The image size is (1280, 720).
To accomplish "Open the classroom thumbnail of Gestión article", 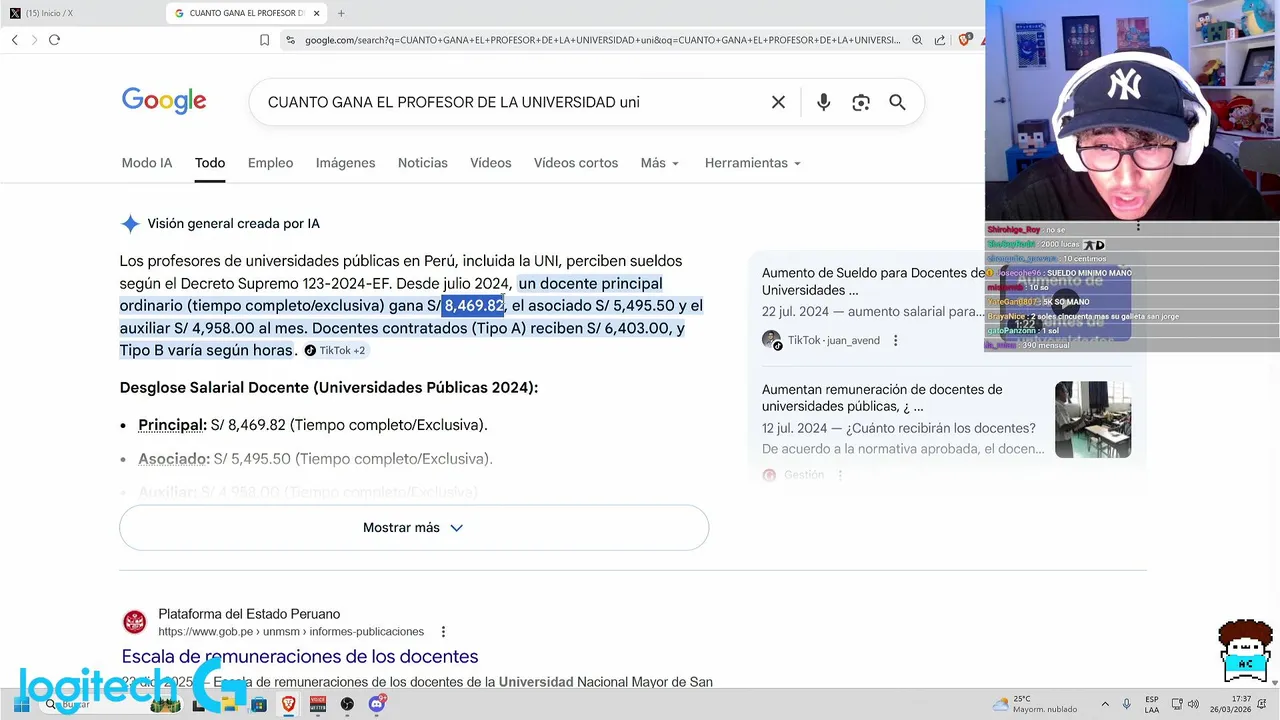I will click(1093, 420).
